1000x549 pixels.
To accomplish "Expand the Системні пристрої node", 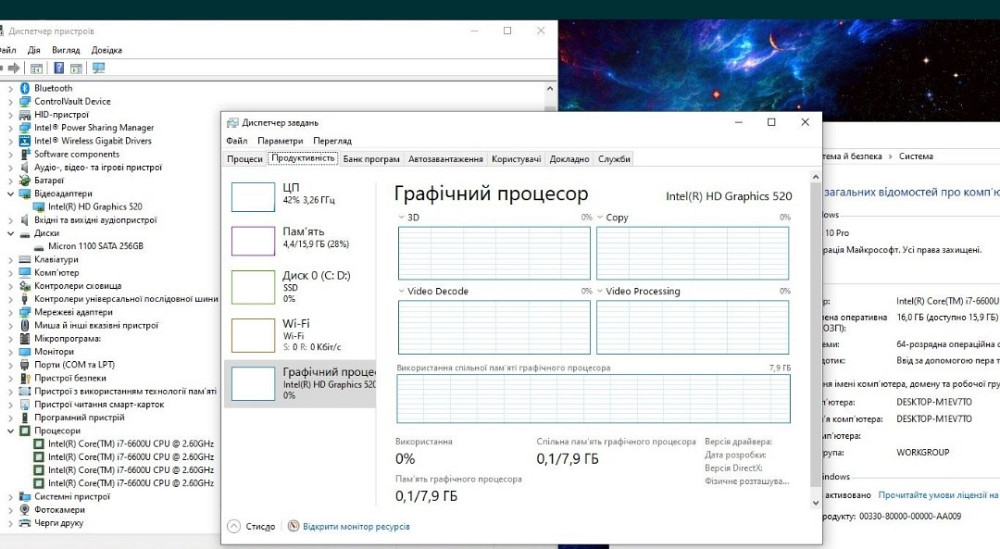I will [x=10, y=497].
